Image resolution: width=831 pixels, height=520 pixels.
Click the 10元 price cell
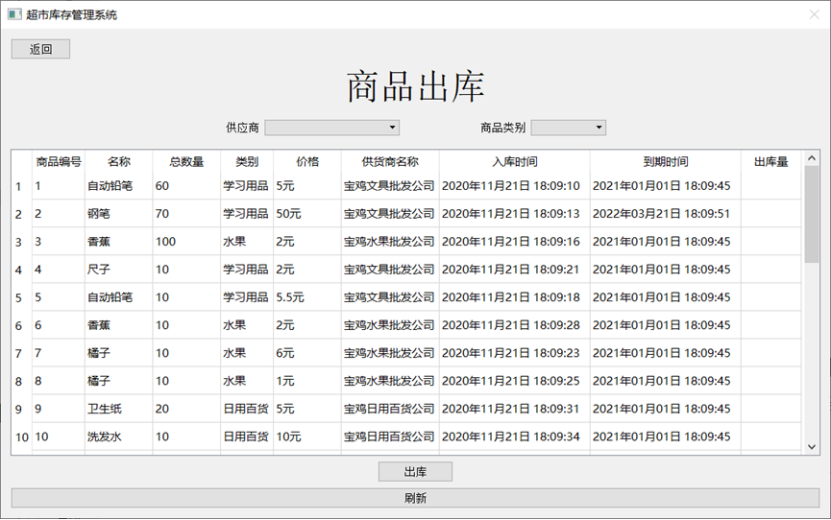tap(307, 437)
